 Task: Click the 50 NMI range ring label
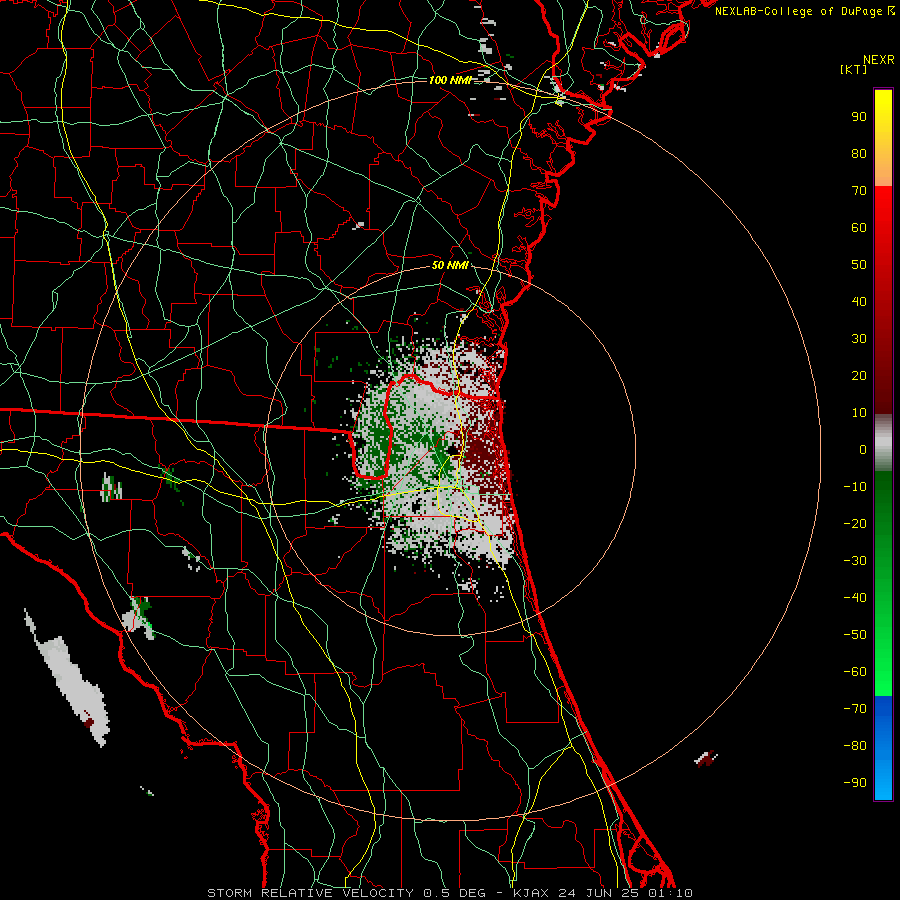coord(450,265)
